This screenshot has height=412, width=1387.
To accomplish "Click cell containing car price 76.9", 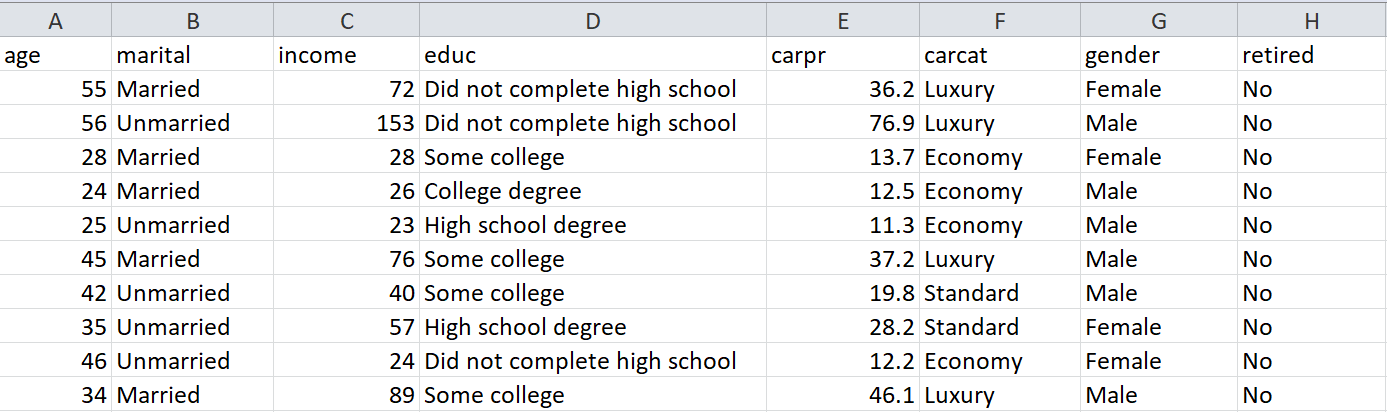I will pos(844,123).
